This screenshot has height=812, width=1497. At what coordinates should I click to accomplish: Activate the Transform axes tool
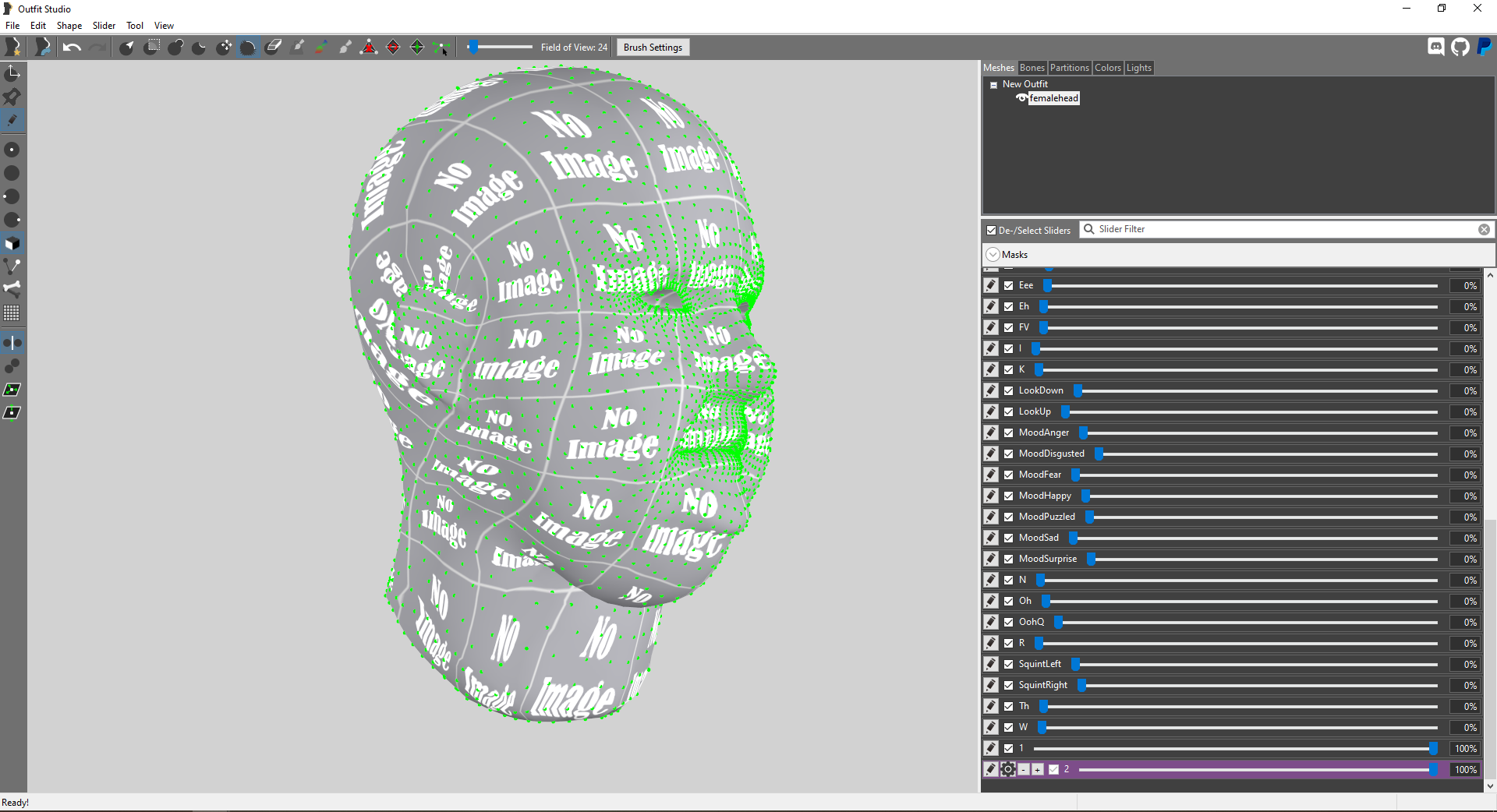(12, 73)
